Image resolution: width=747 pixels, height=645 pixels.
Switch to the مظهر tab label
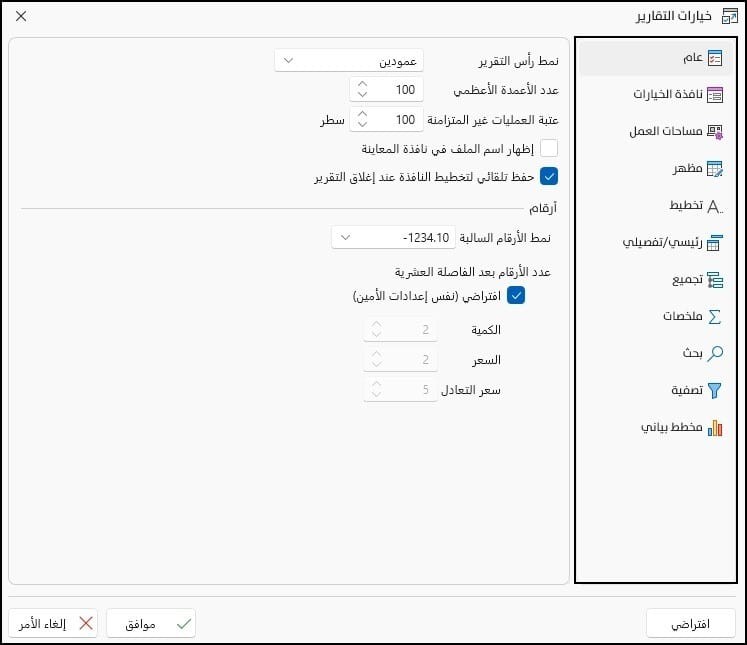click(x=687, y=168)
